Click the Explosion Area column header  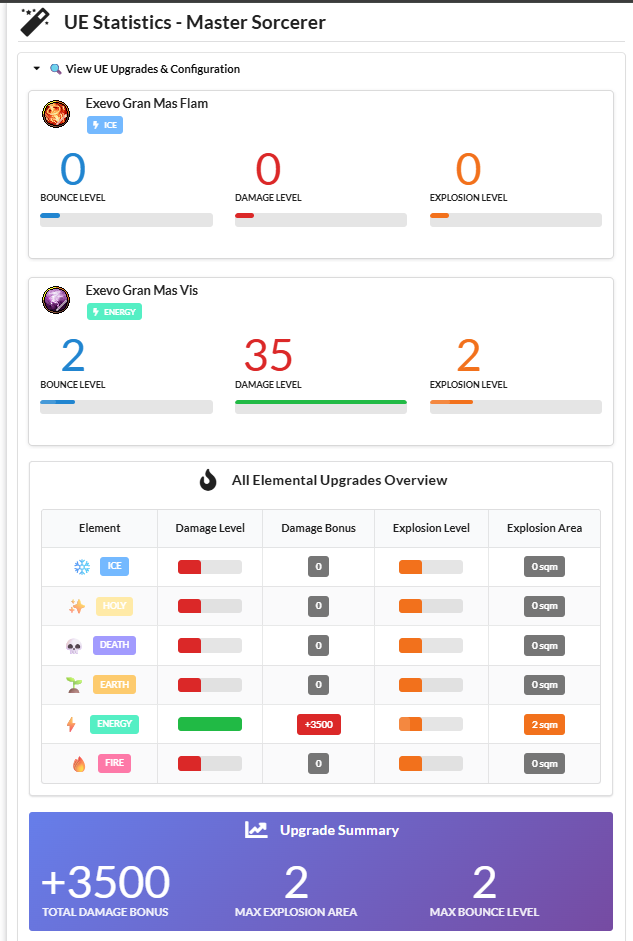544,528
